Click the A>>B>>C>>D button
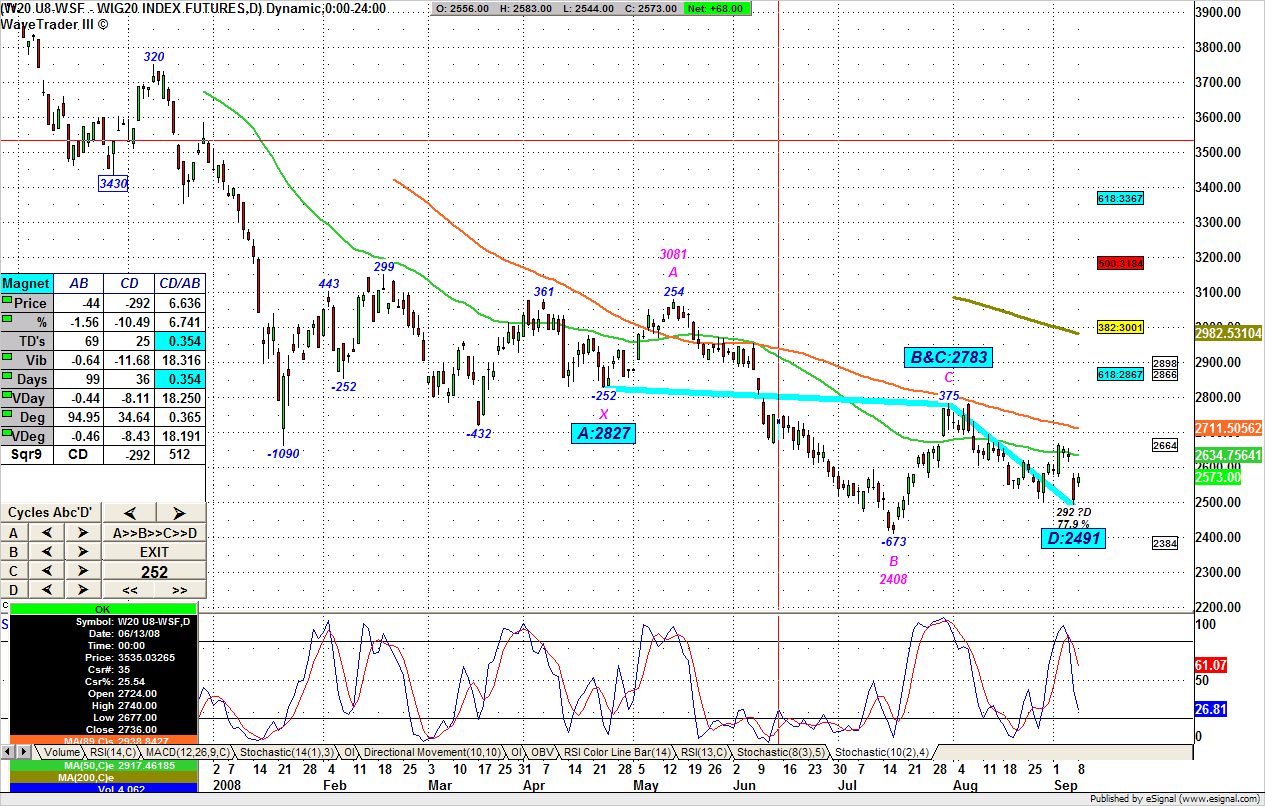 pyautogui.click(x=154, y=532)
